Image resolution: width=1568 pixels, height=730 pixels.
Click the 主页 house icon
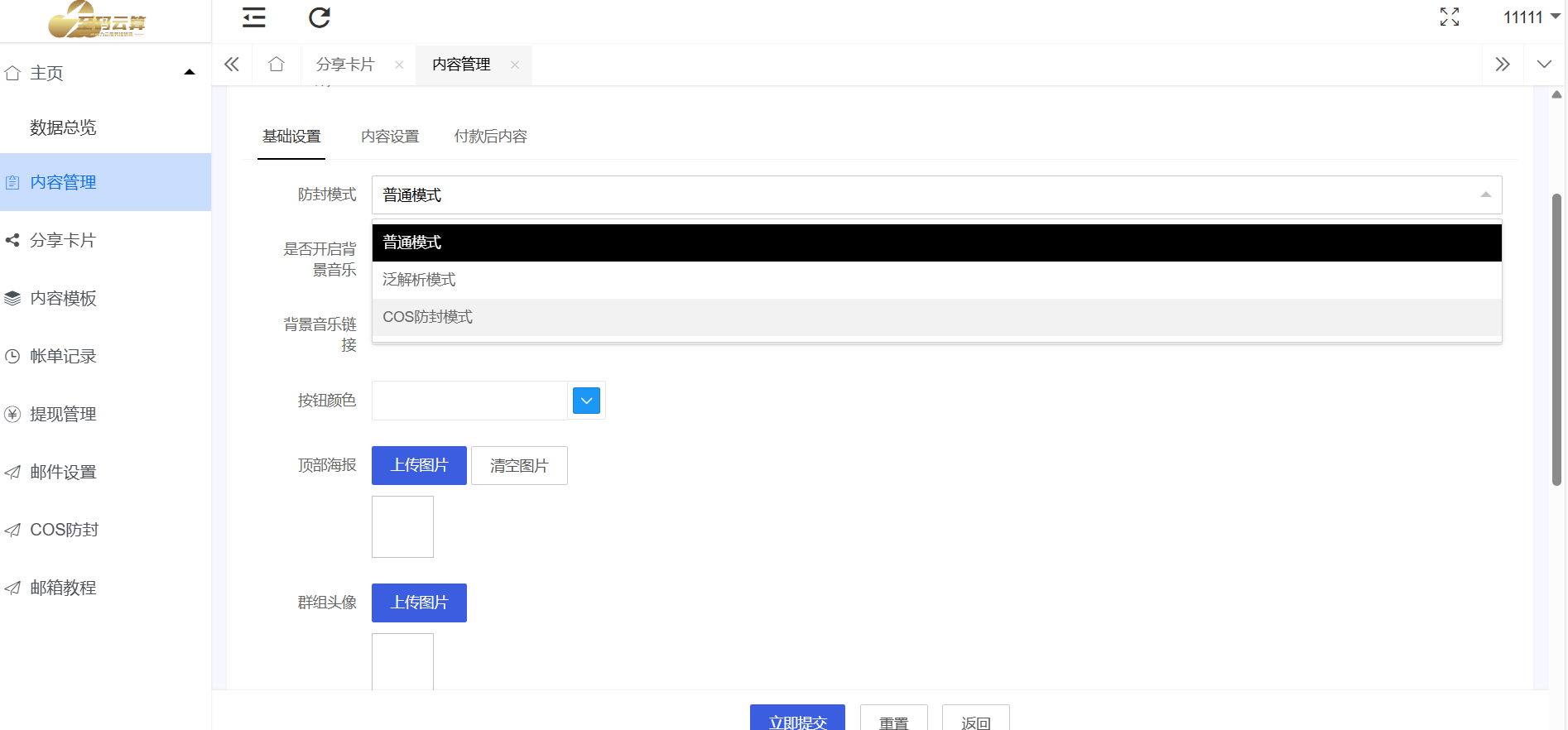12,73
